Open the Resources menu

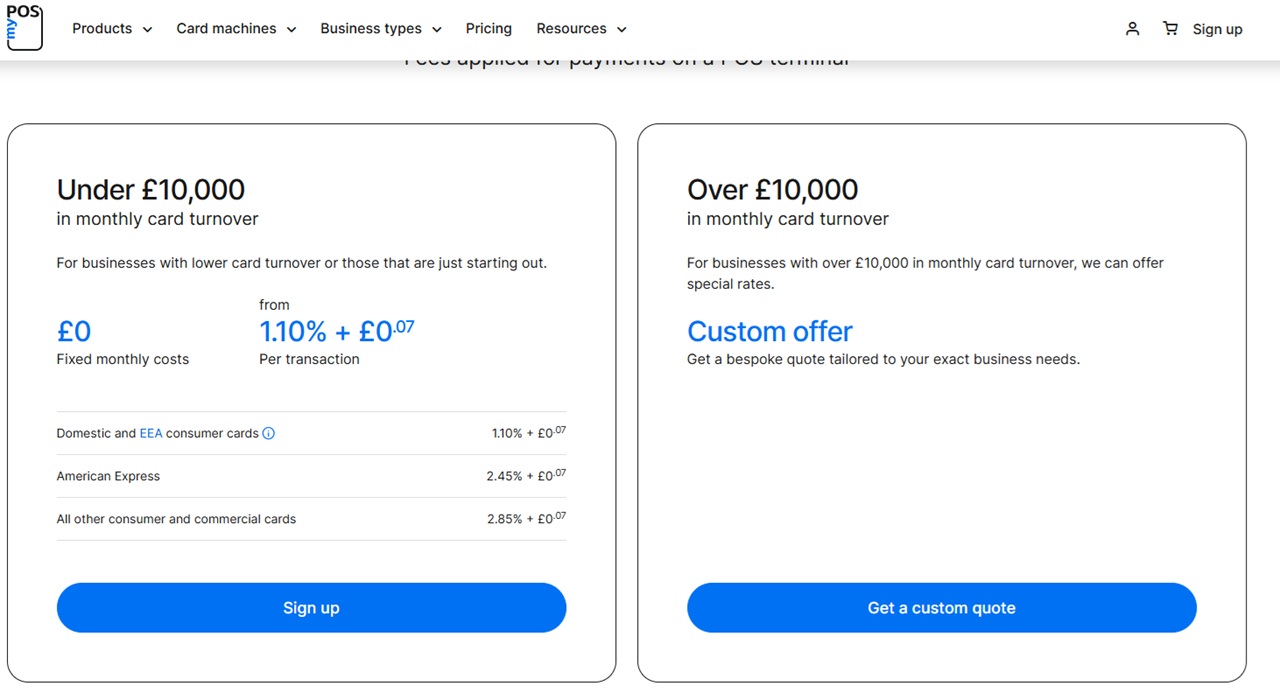coord(571,29)
